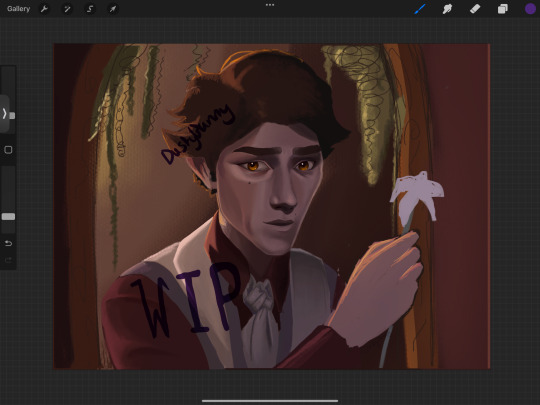
Task: Click the brush size slider handle
Action: [x=12, y=115]
